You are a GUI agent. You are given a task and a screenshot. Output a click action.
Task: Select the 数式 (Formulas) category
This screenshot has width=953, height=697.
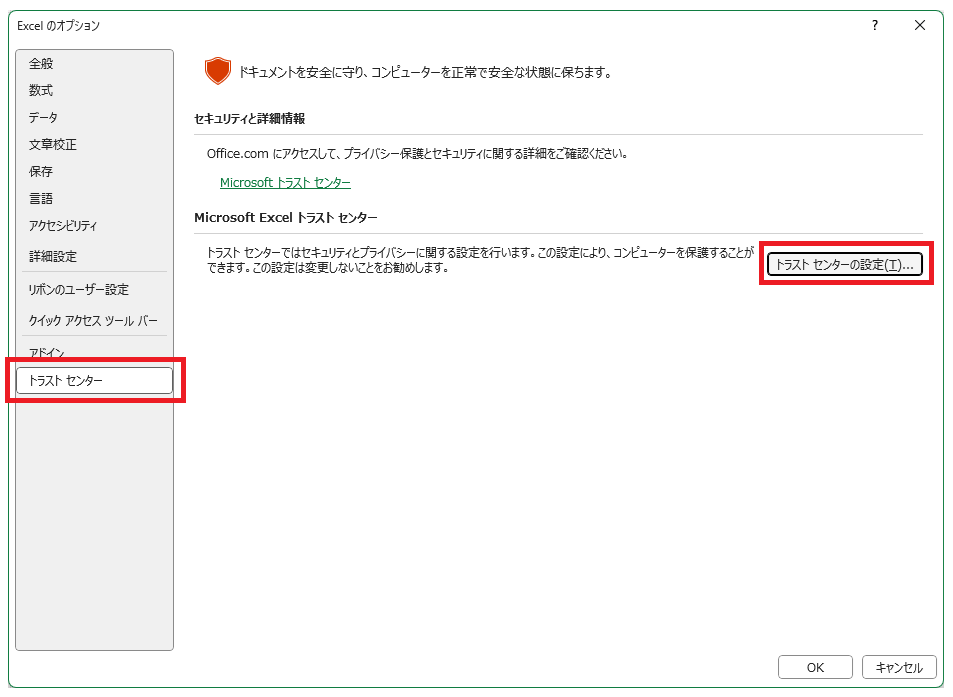42,90
